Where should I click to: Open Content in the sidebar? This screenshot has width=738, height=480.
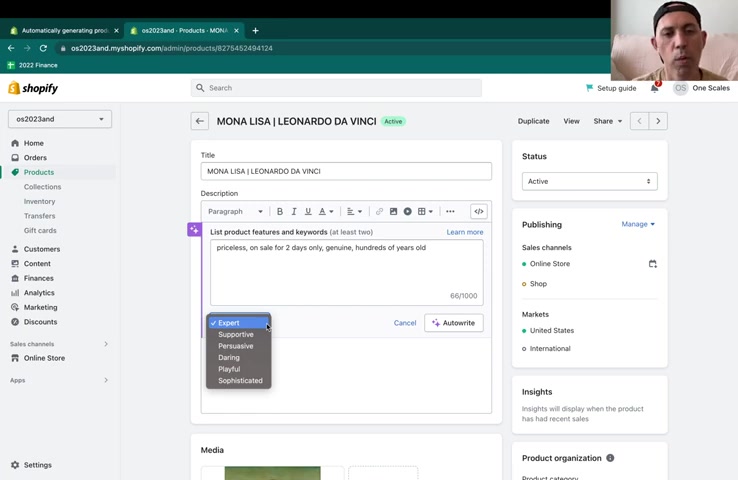pos(37,264)
